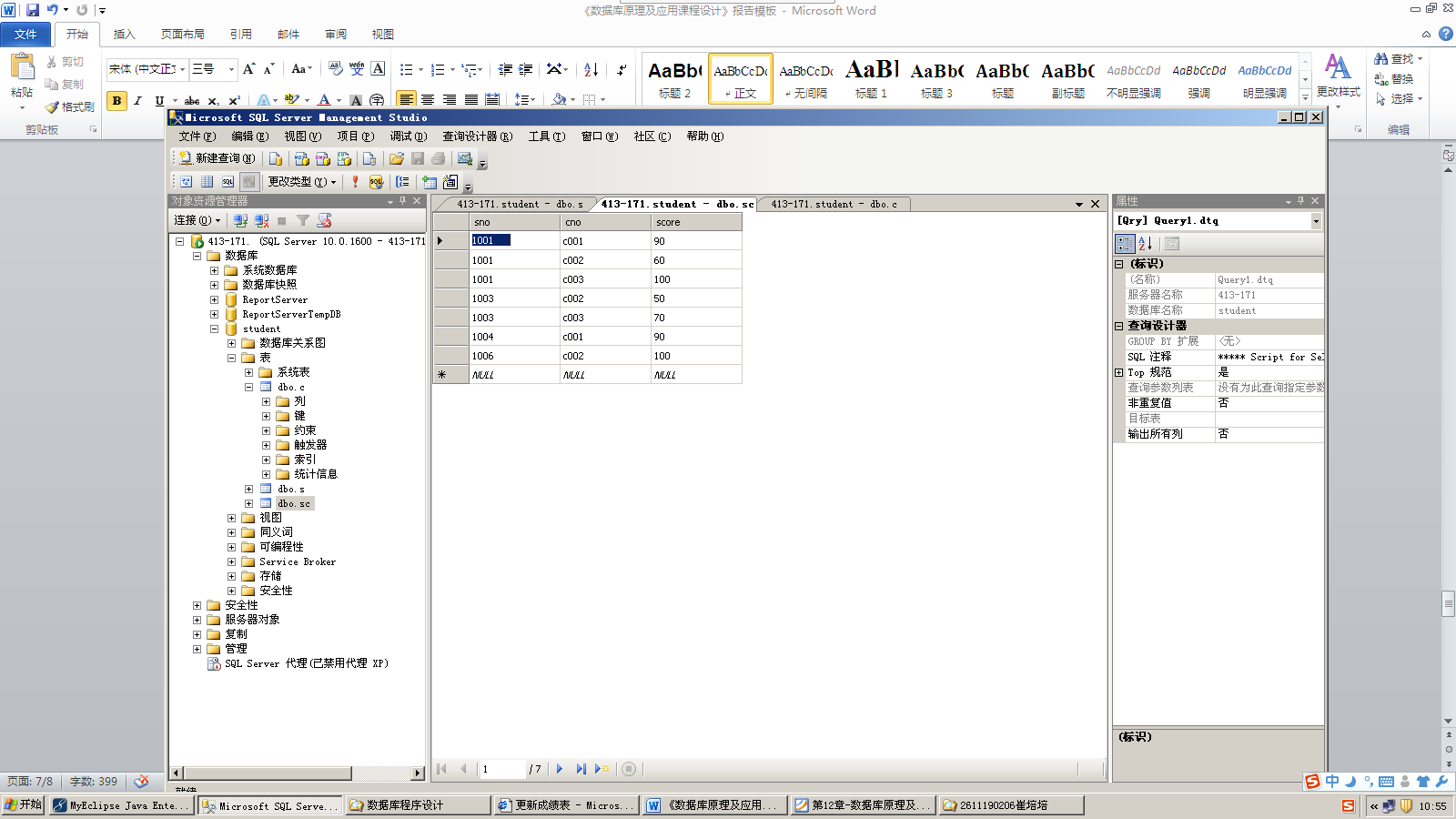Click the Disconnect icon in Object Explorer
Viewport: 1456px width, 819px height.
pos(262,220)
